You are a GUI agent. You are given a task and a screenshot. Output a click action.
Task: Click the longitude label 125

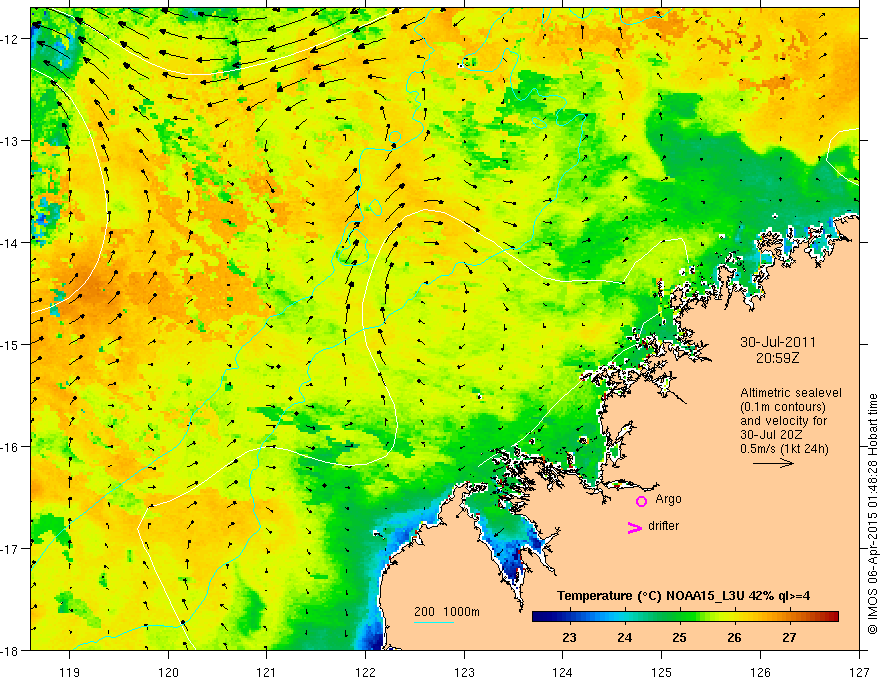pos(662,672)
